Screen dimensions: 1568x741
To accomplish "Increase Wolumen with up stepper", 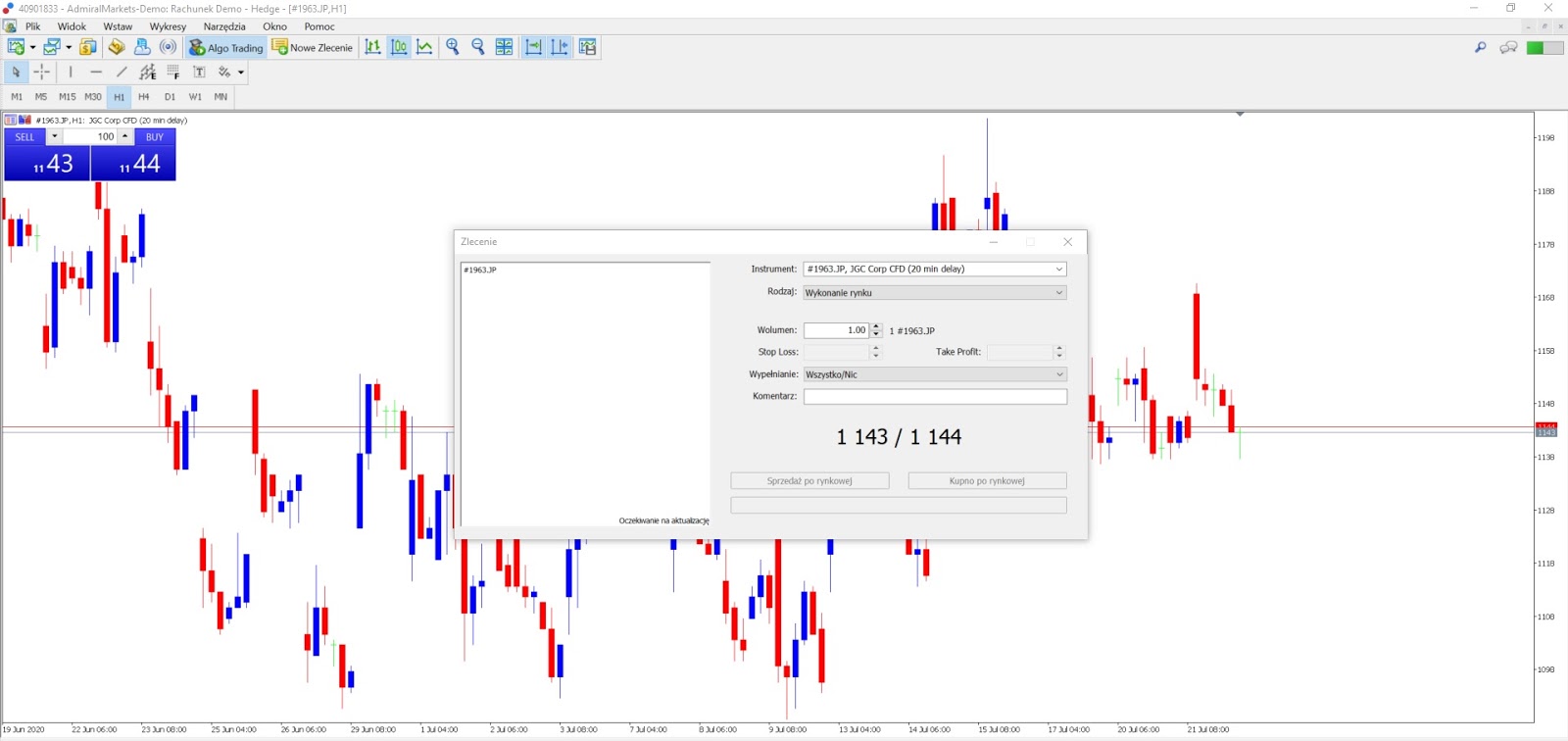I will (x=876, y=327).
